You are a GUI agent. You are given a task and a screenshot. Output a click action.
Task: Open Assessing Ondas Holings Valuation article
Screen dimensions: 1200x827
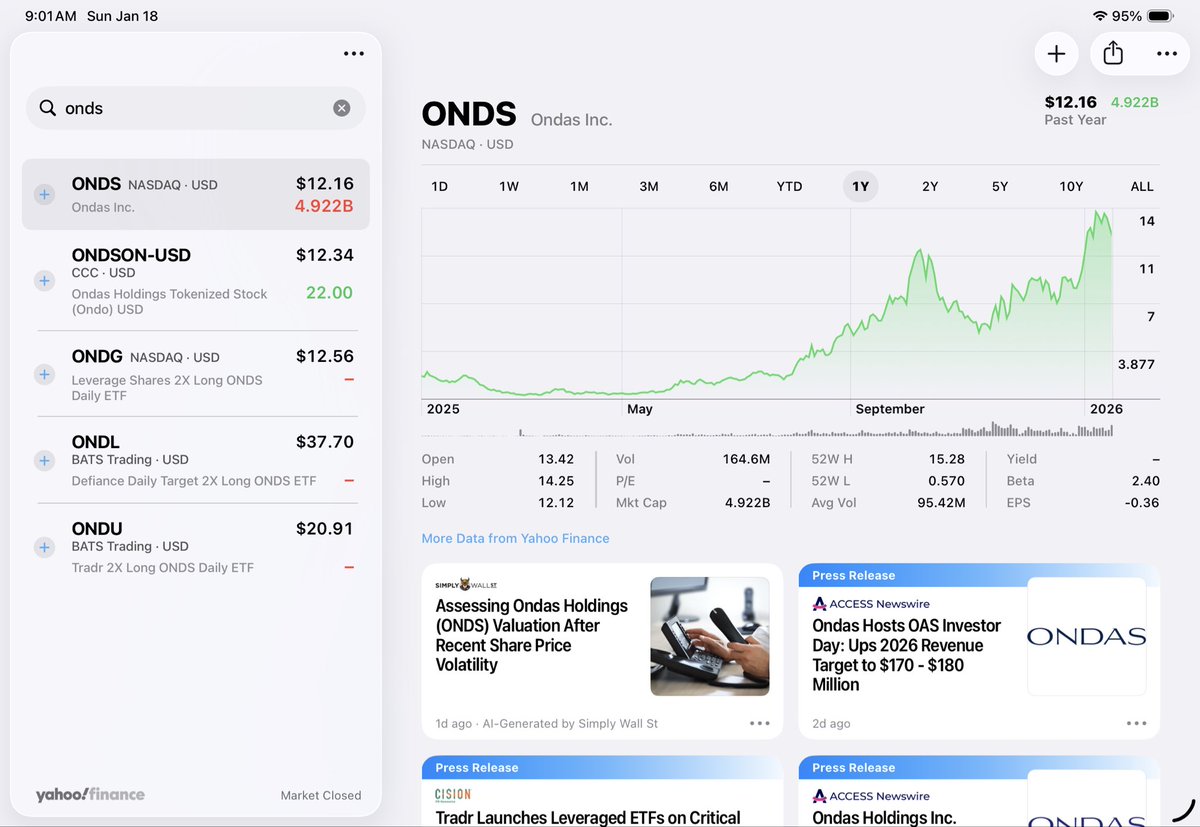click(x=602, y=651)
